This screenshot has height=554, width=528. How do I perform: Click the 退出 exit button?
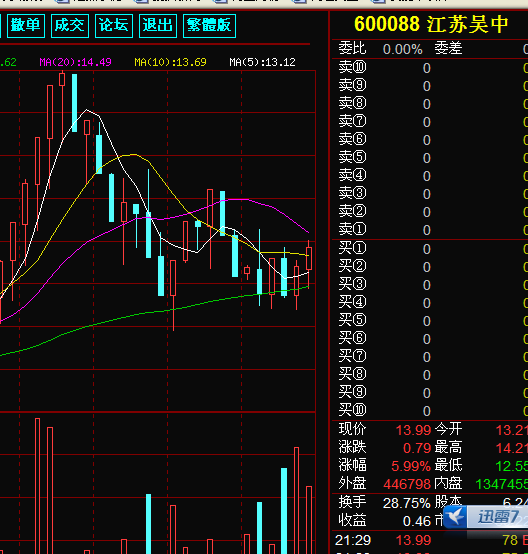coord(158,25)
